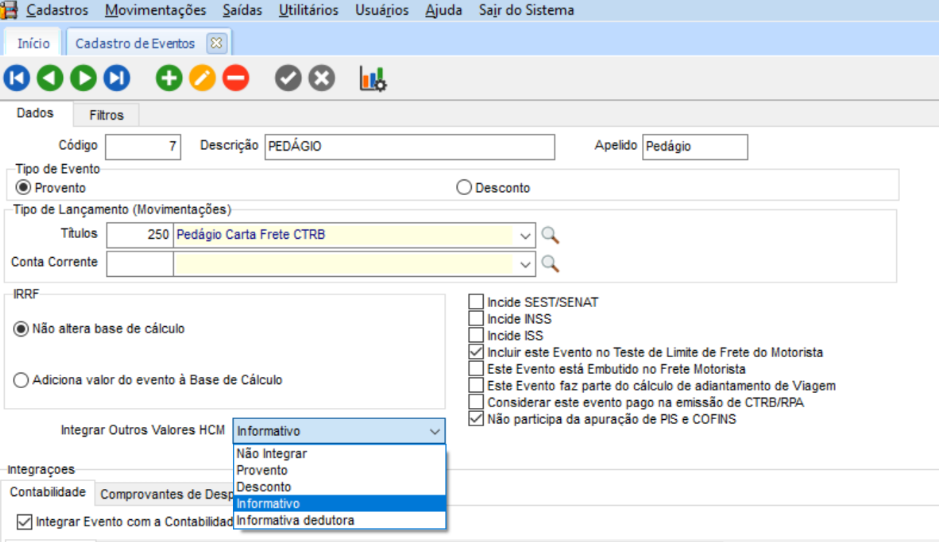Go to the previous record
This screenshot has width=939, height=542.
[x=50, y=78]
